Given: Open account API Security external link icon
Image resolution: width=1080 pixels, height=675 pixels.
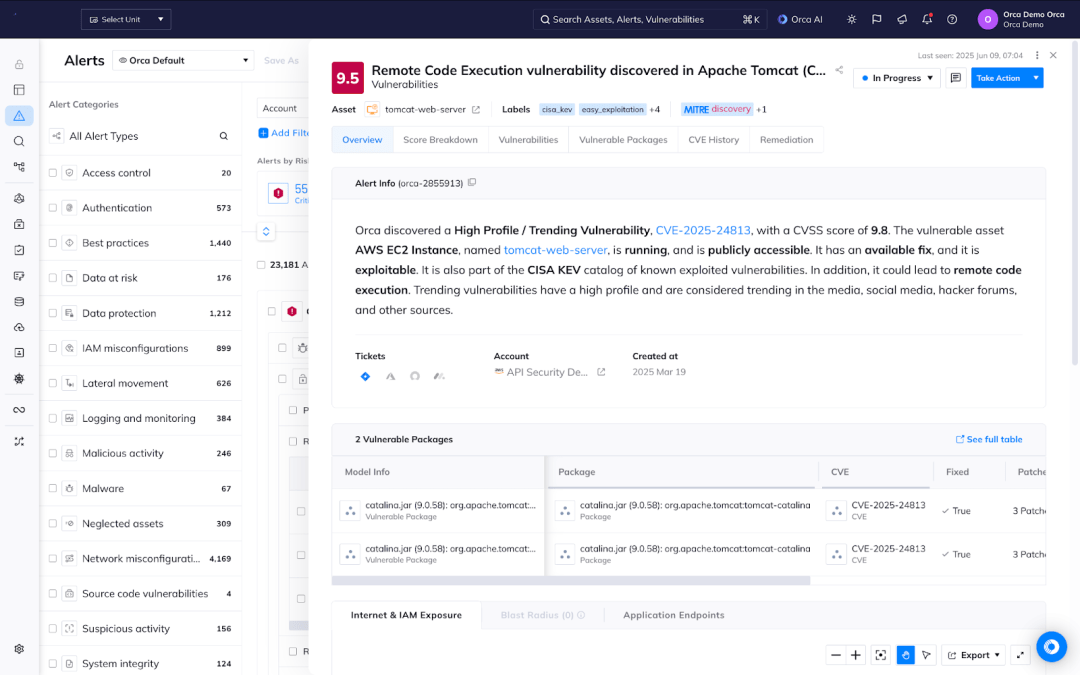Looking at the screenshot, I should (x=601, y=372).
